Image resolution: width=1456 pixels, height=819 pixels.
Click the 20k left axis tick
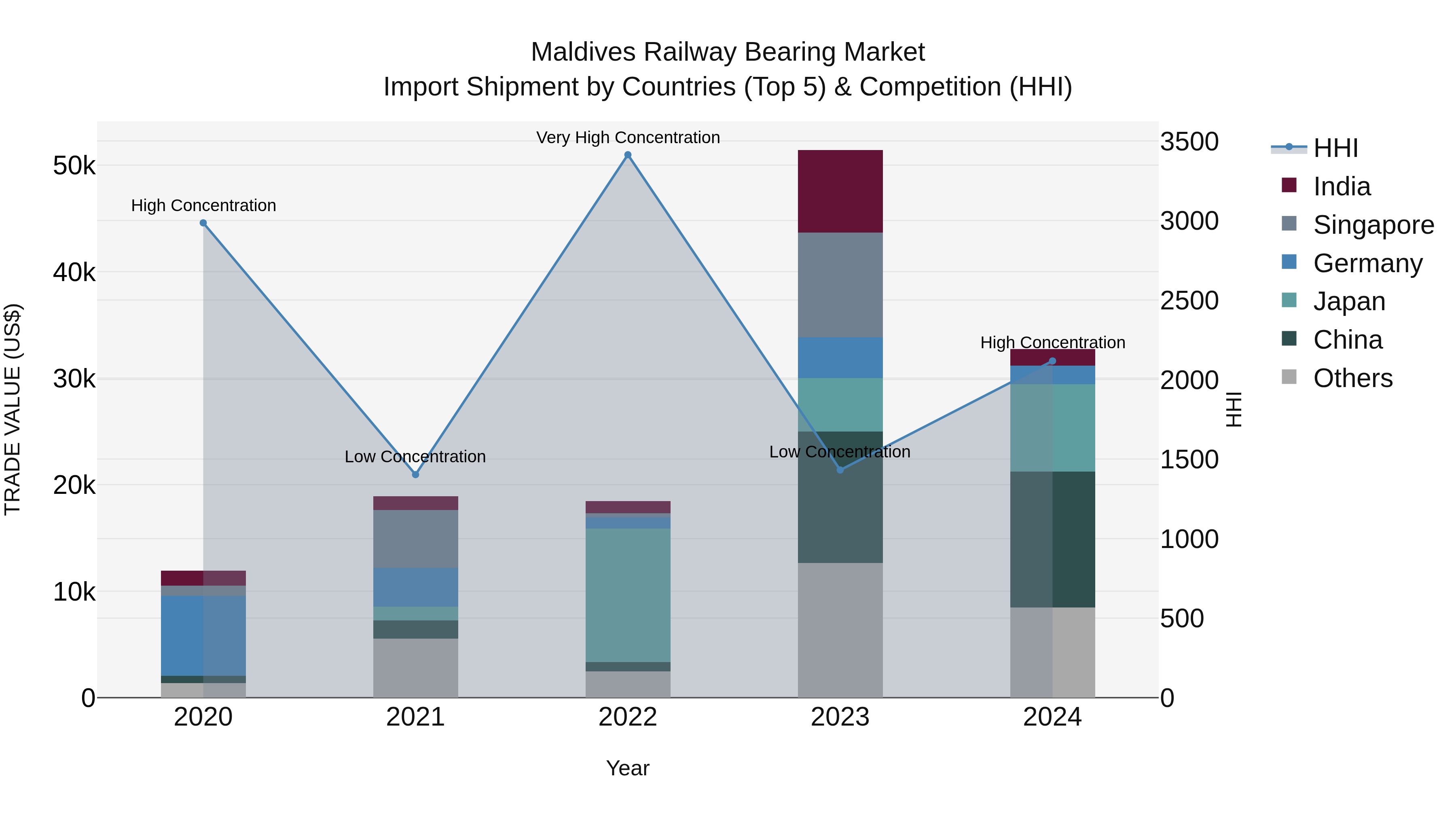point(74,485)
